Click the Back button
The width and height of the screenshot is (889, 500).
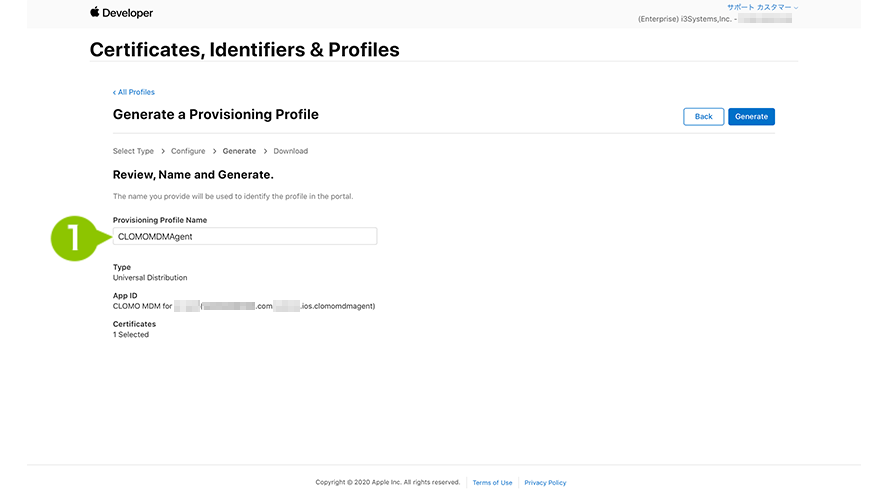tap(704, 117)
